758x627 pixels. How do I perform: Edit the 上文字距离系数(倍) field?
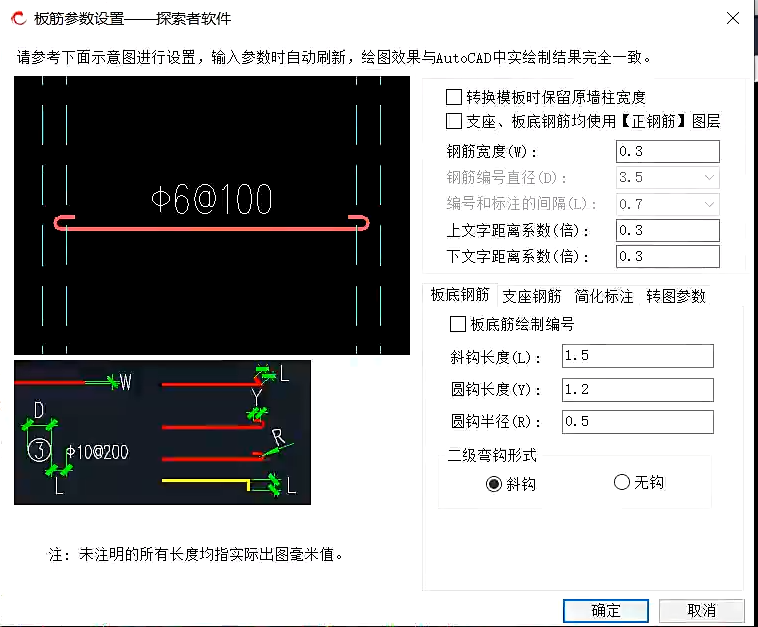[668, 230]
